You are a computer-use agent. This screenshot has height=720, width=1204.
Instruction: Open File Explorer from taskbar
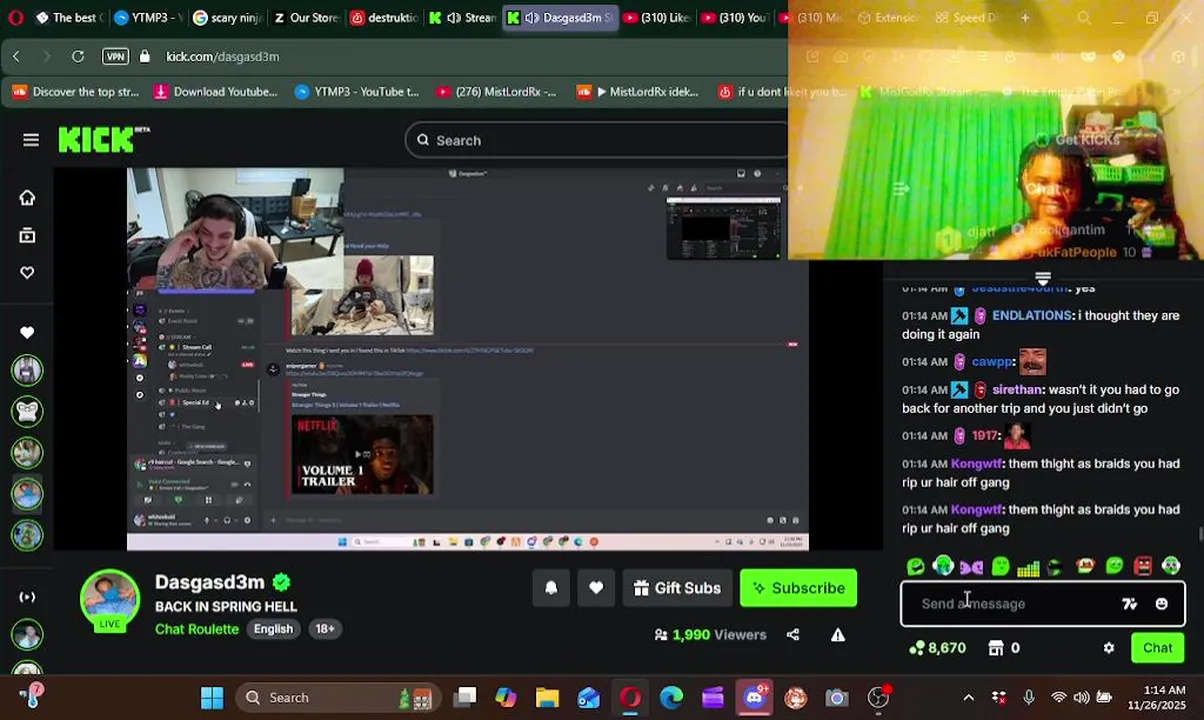click(547, 697)
